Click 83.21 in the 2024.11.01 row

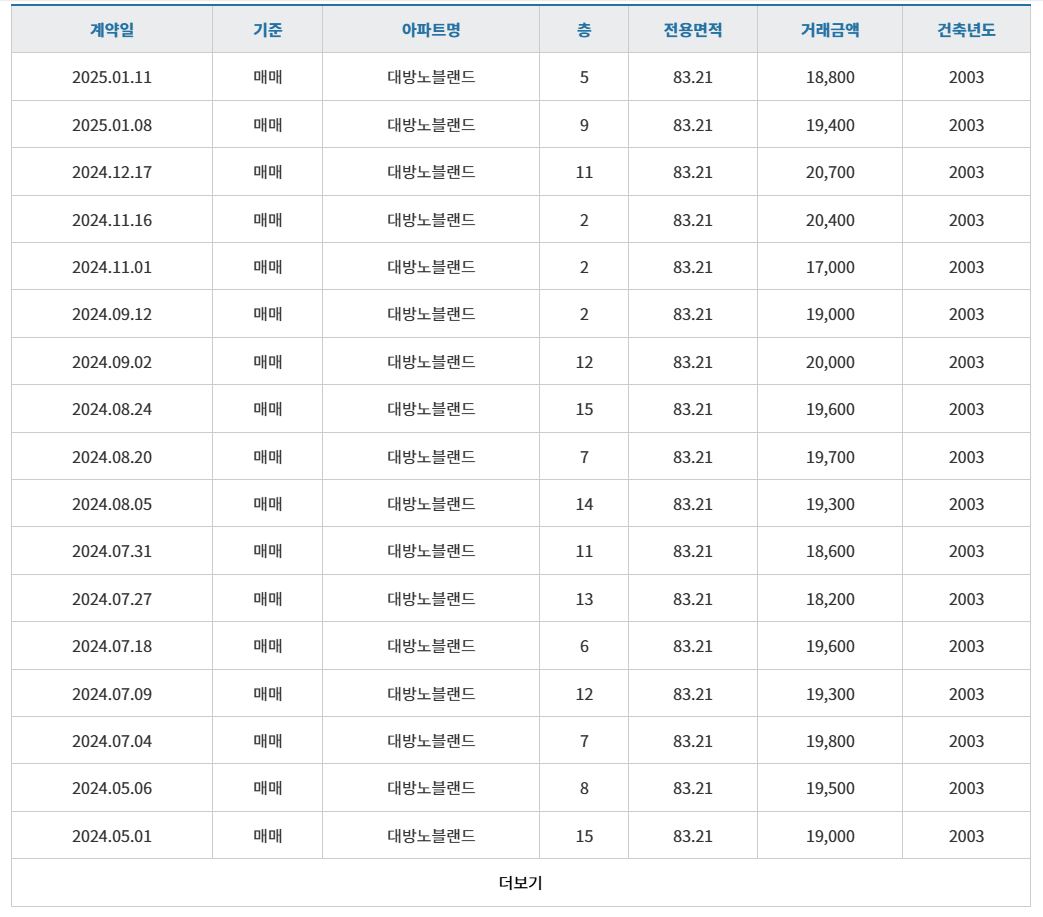coord(692,267)
